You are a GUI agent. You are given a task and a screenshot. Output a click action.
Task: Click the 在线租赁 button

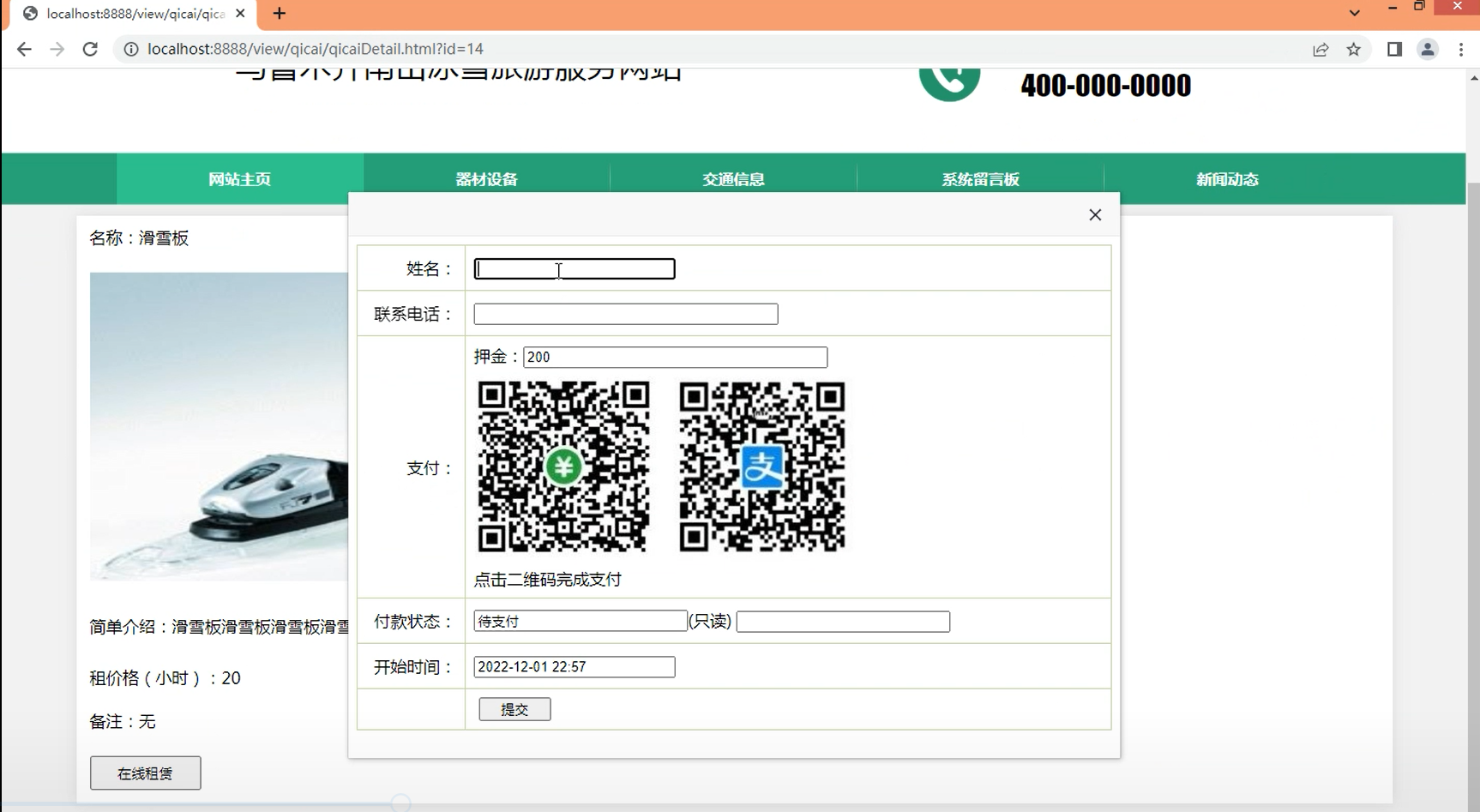tap(146, 773)
